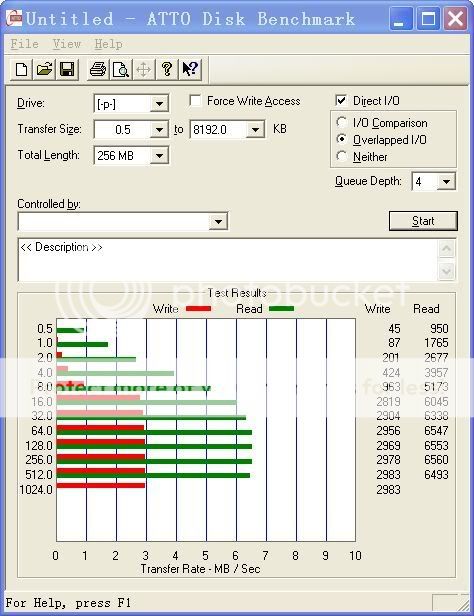Expand the Controlled by dropdown
474x616 pixels.
[218, 222]
